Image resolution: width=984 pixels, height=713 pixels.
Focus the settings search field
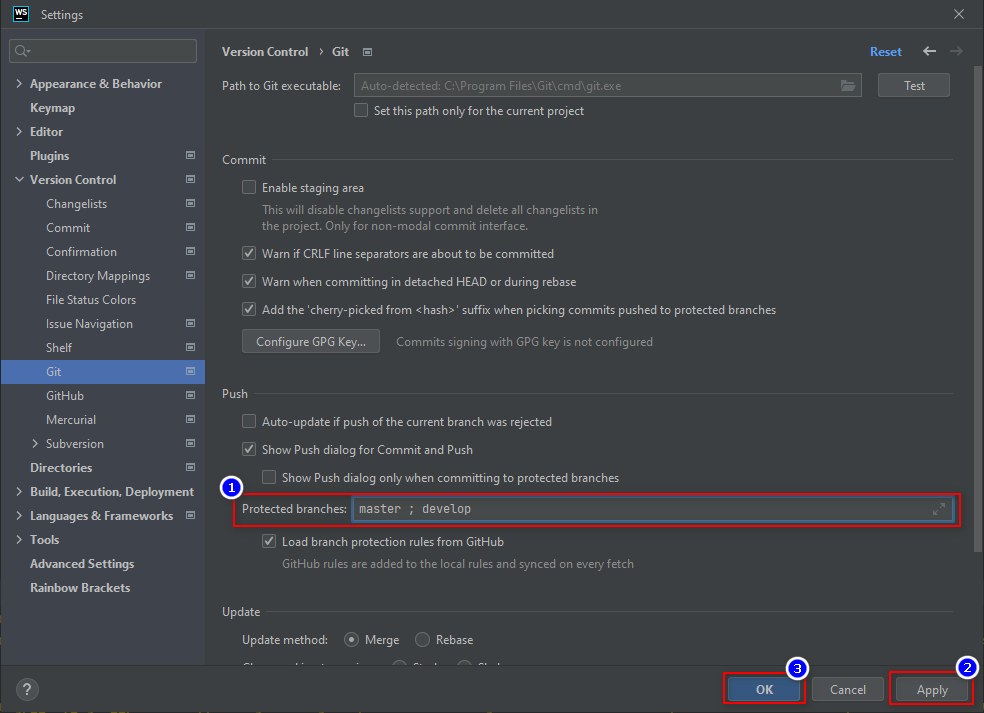[103, 51]
